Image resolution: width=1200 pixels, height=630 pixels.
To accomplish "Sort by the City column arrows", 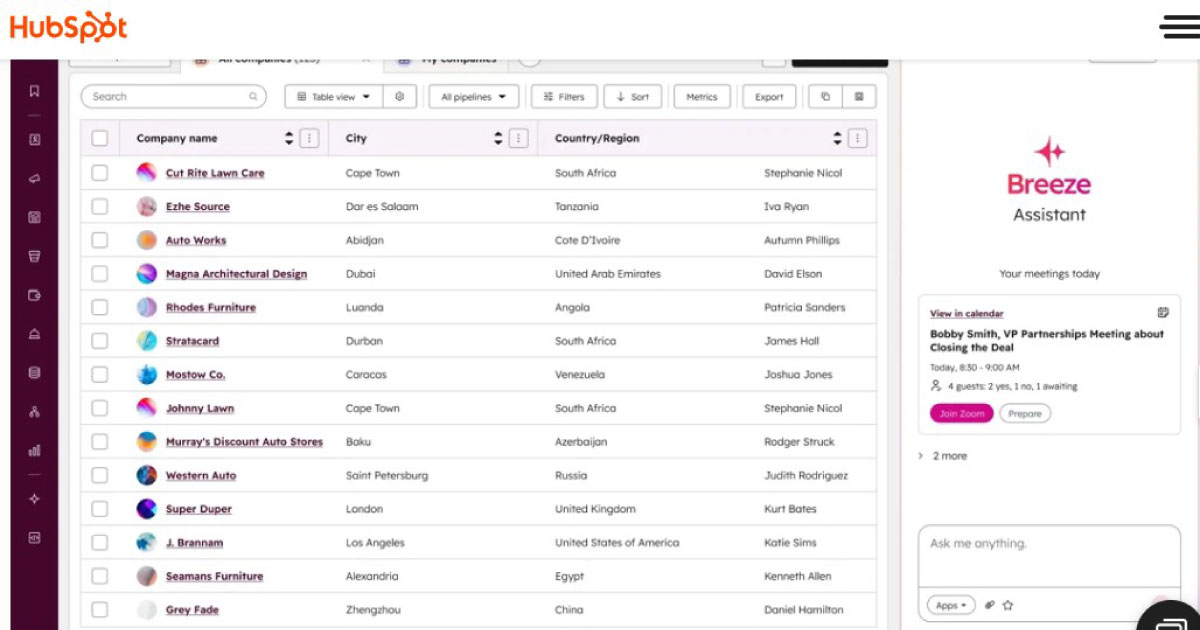I will [x=499, y=139].
